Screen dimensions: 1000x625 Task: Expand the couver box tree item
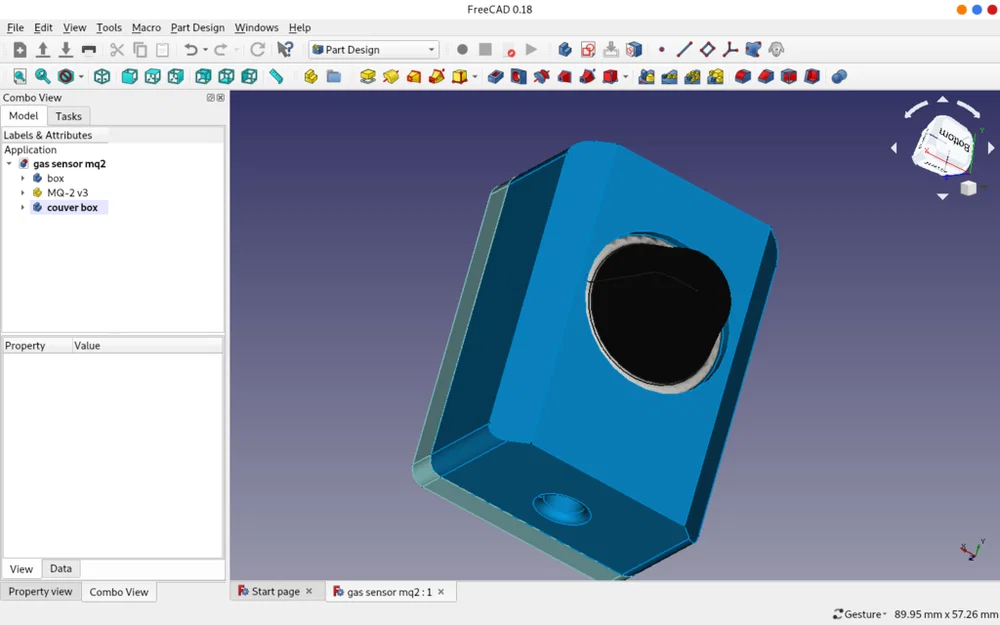(x=23, y=207)
